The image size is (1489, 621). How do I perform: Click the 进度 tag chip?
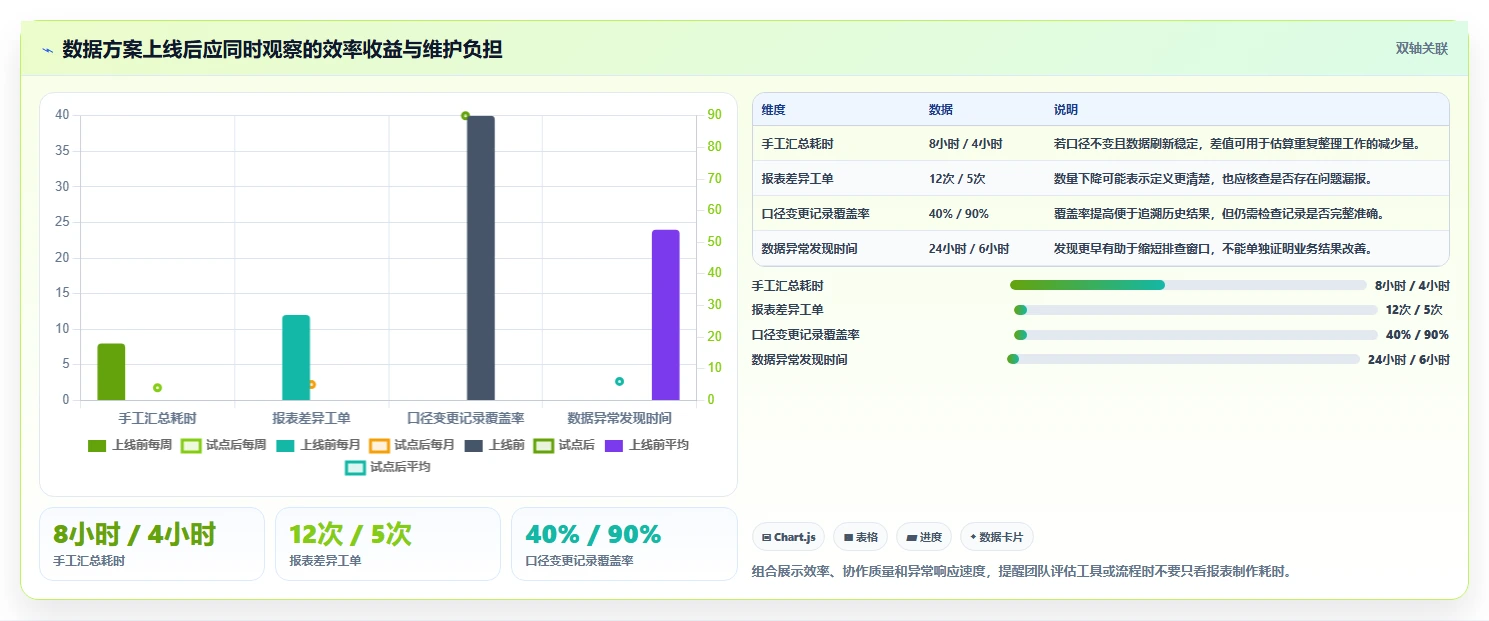[924, 537]
